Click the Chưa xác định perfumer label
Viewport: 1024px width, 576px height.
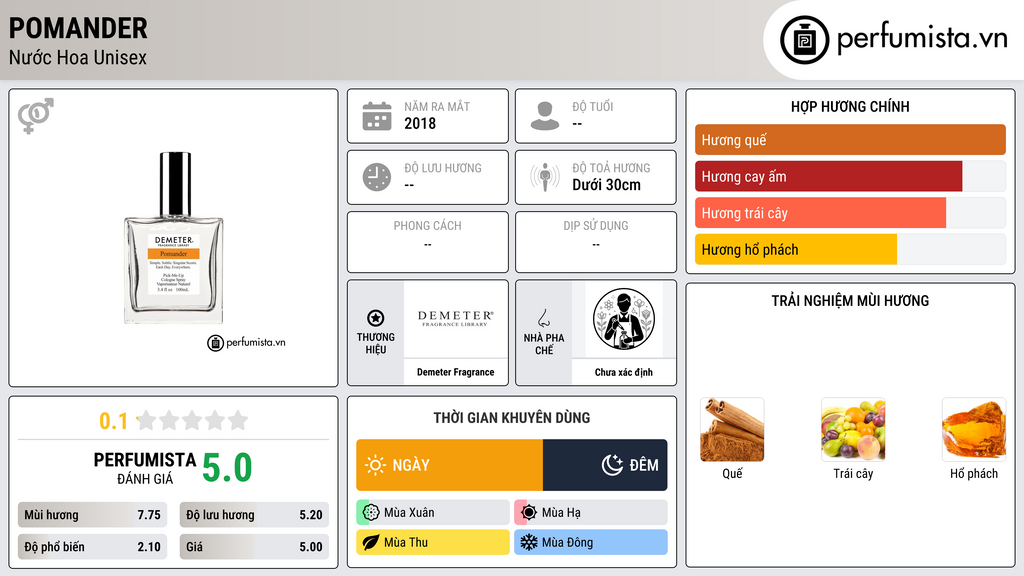[624, 372]
